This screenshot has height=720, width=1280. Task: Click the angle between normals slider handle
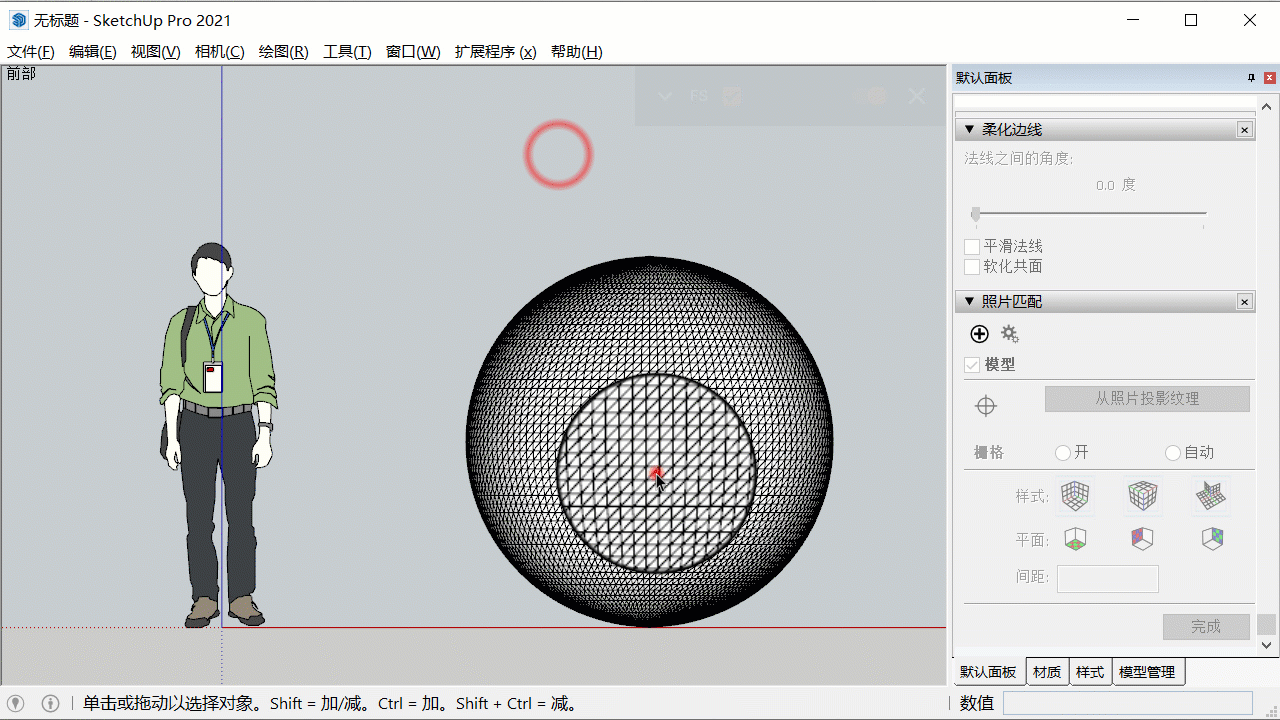point(976,214)
